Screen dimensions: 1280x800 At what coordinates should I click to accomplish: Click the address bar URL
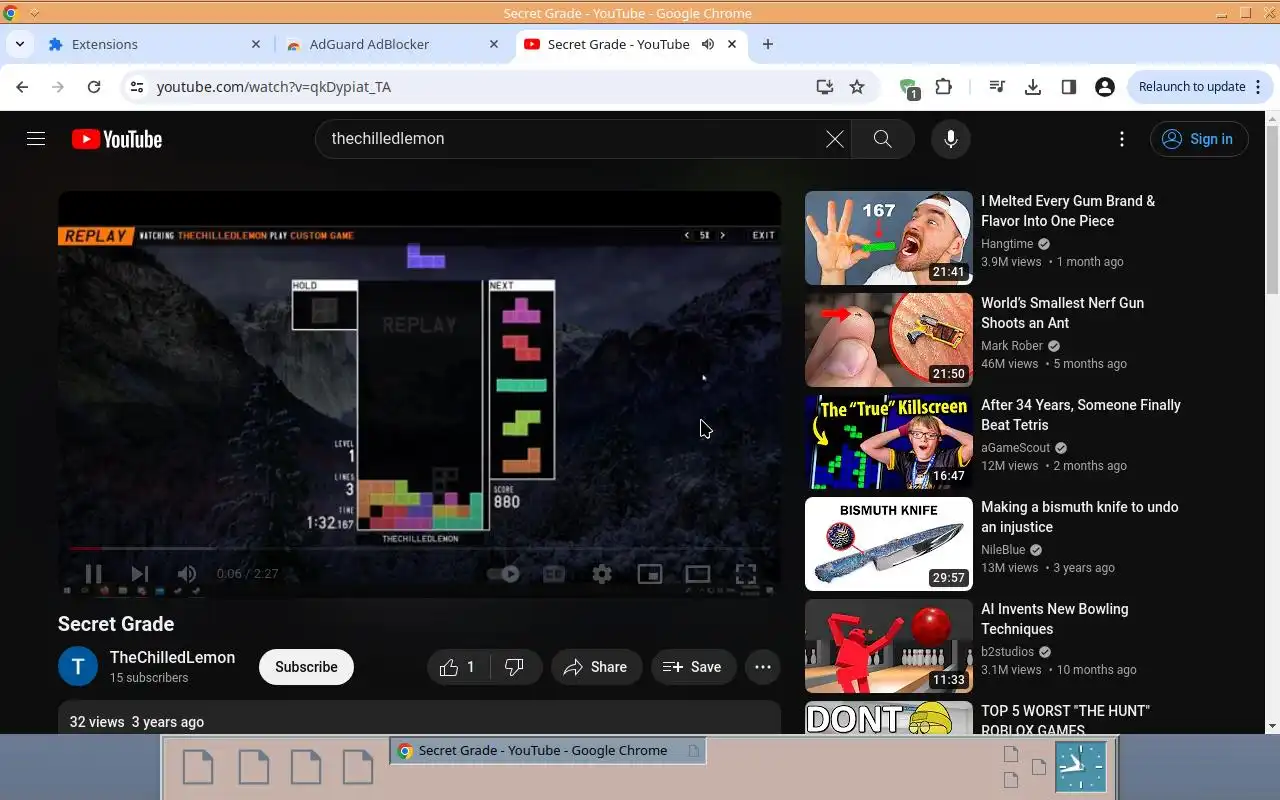coord(274,87)
